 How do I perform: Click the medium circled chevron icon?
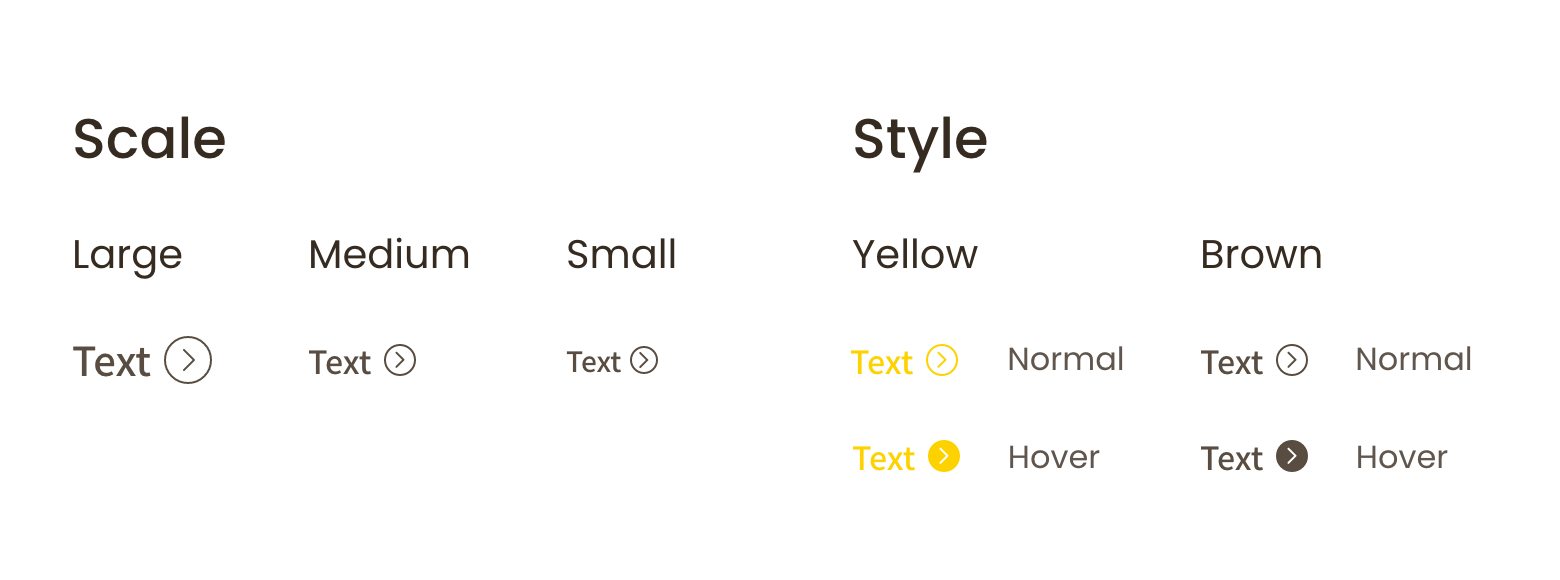pos(400,360)
